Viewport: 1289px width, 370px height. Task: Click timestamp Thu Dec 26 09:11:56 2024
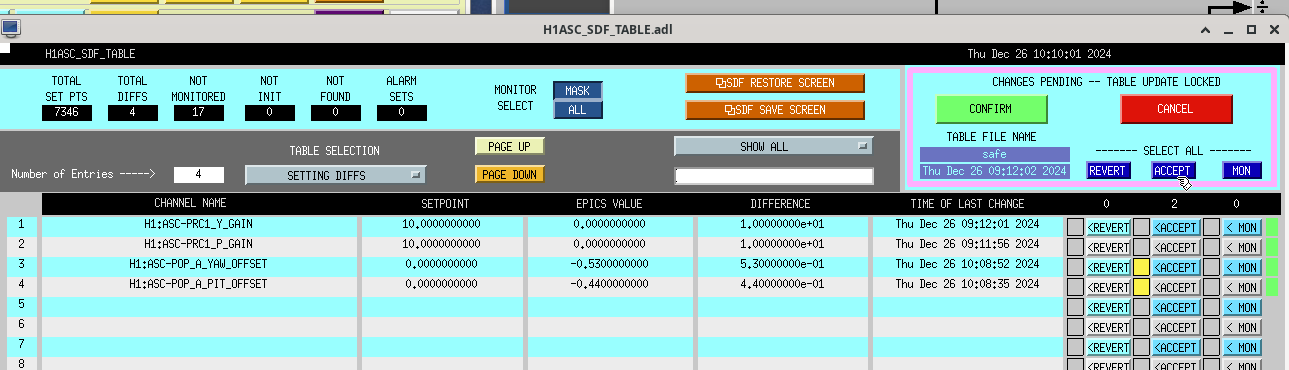pyautogui.click(x=967, y=244)
